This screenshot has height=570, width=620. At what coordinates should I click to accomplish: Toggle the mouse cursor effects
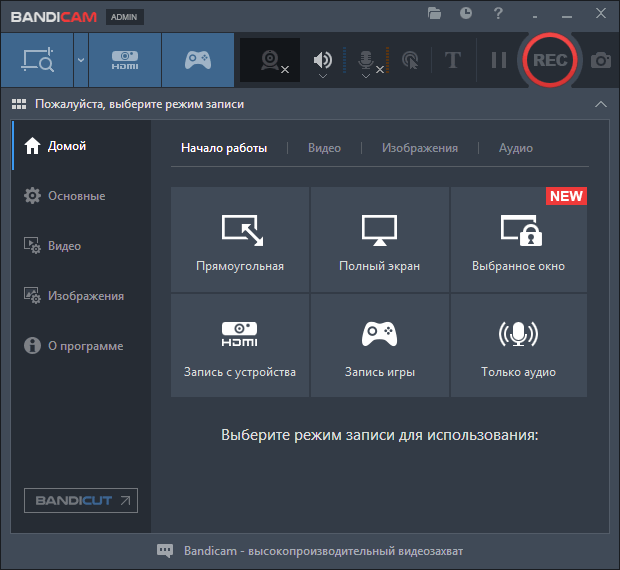410,60
